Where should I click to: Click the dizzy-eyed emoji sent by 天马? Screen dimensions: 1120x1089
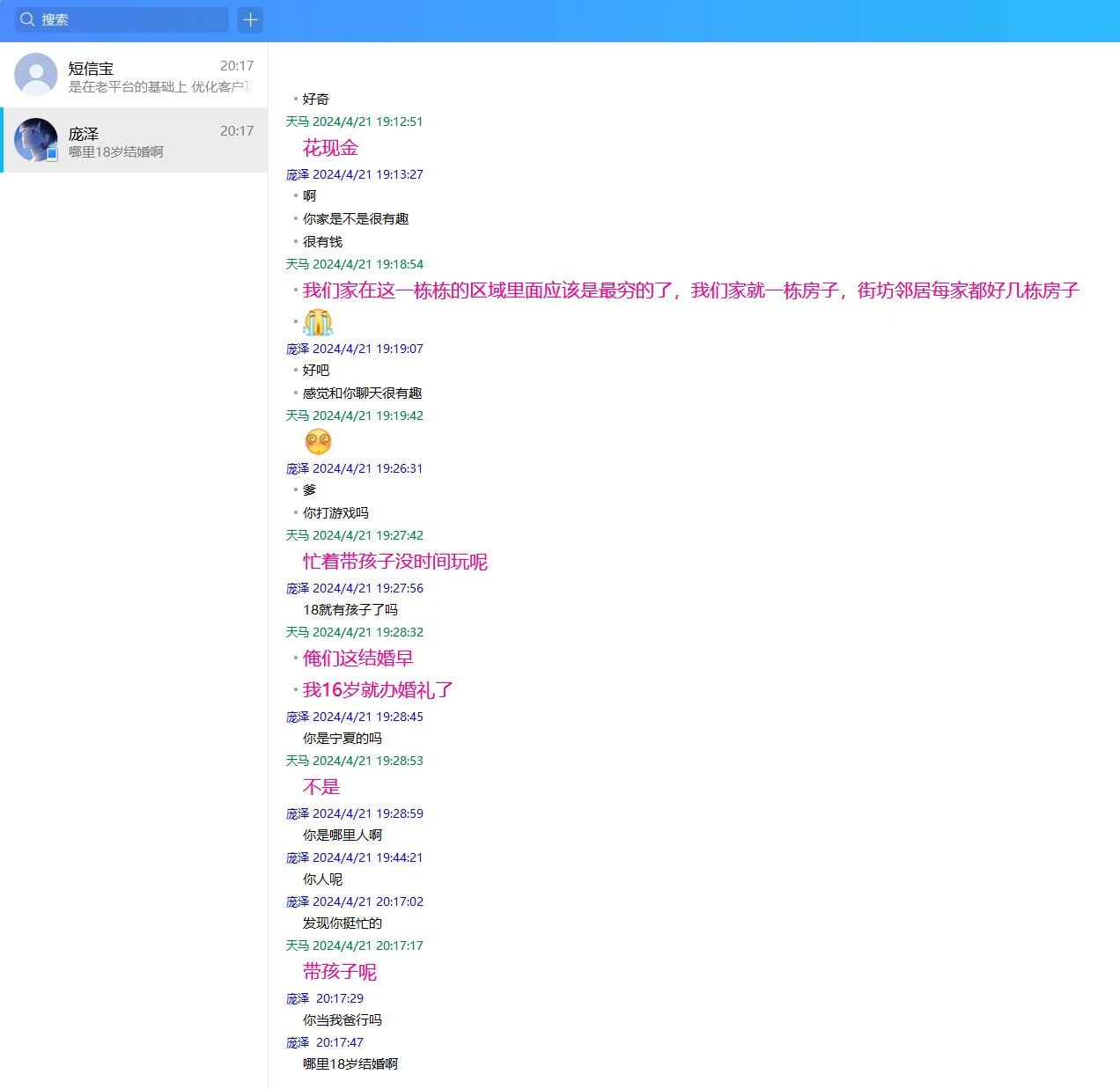tap(318, 441)
